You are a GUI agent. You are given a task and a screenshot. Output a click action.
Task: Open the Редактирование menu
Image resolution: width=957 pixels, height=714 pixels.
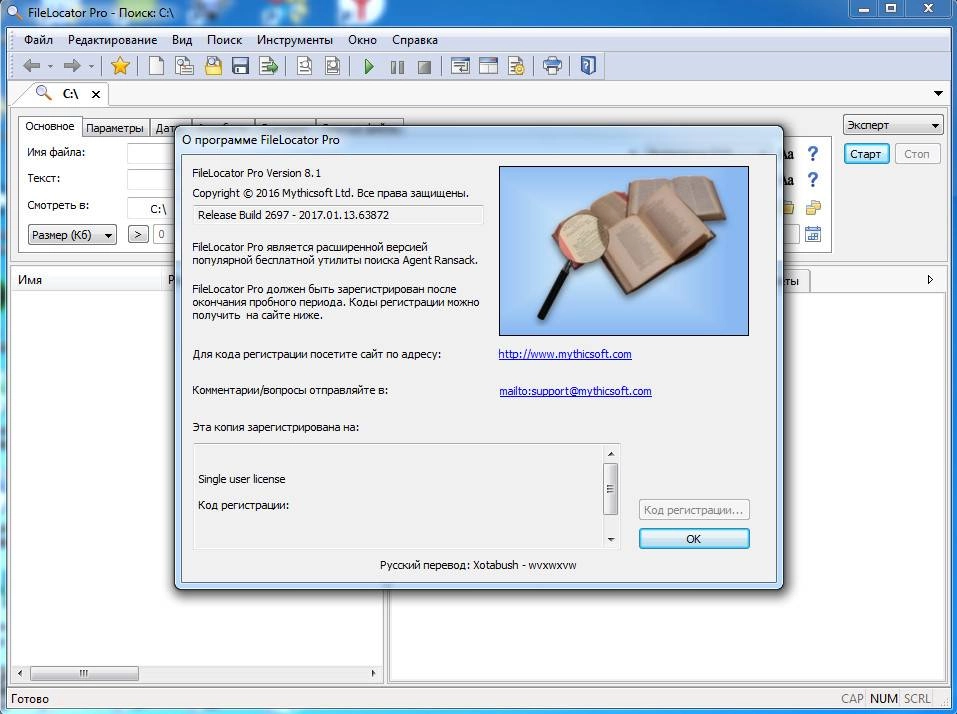coord(112,40)
